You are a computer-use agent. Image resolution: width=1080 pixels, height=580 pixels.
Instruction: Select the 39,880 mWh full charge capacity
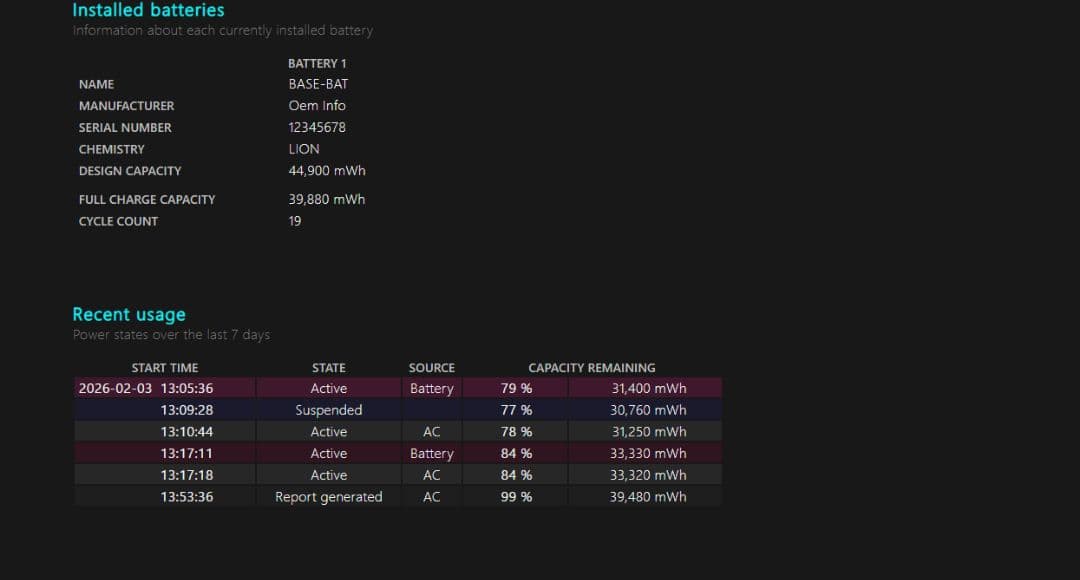click(327, 199)
